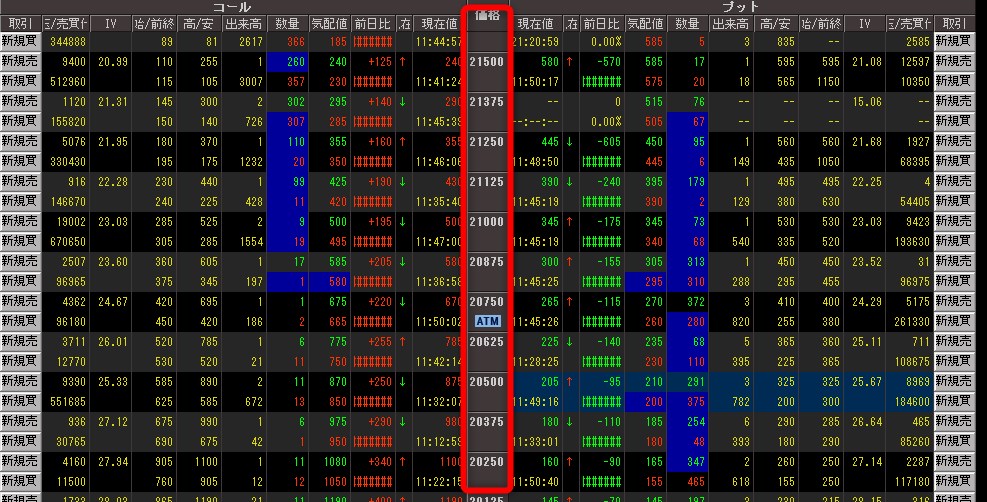Click put-side 新規売 button for strike 21375

954,101
